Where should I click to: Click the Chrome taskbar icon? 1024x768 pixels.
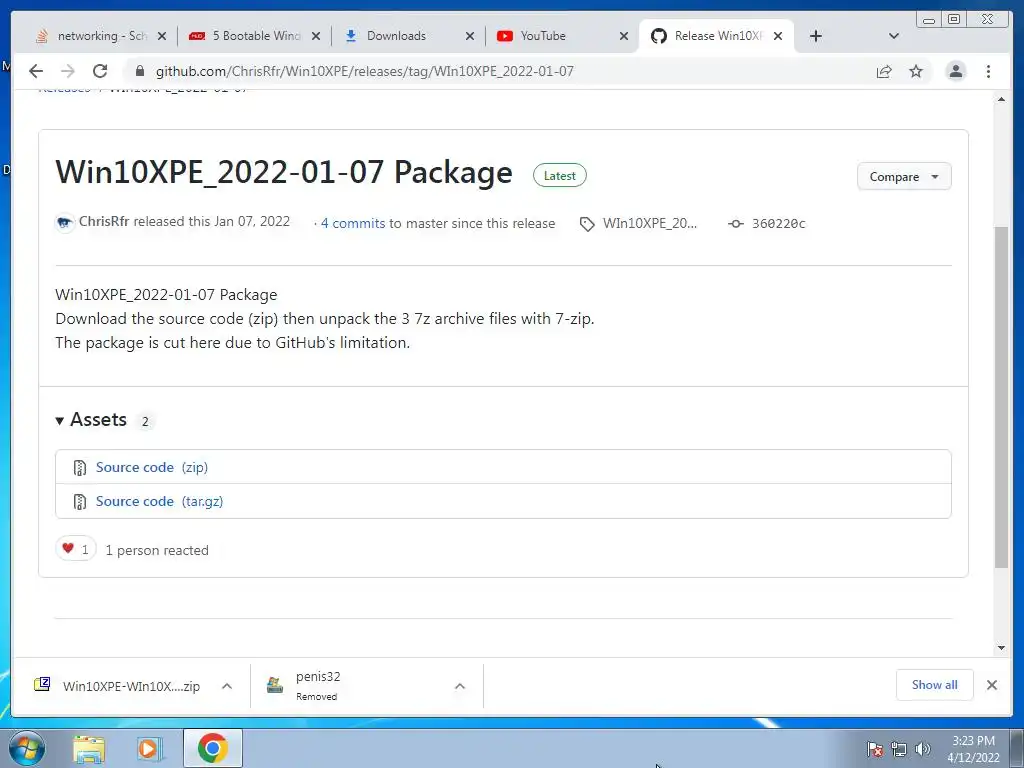212,748
